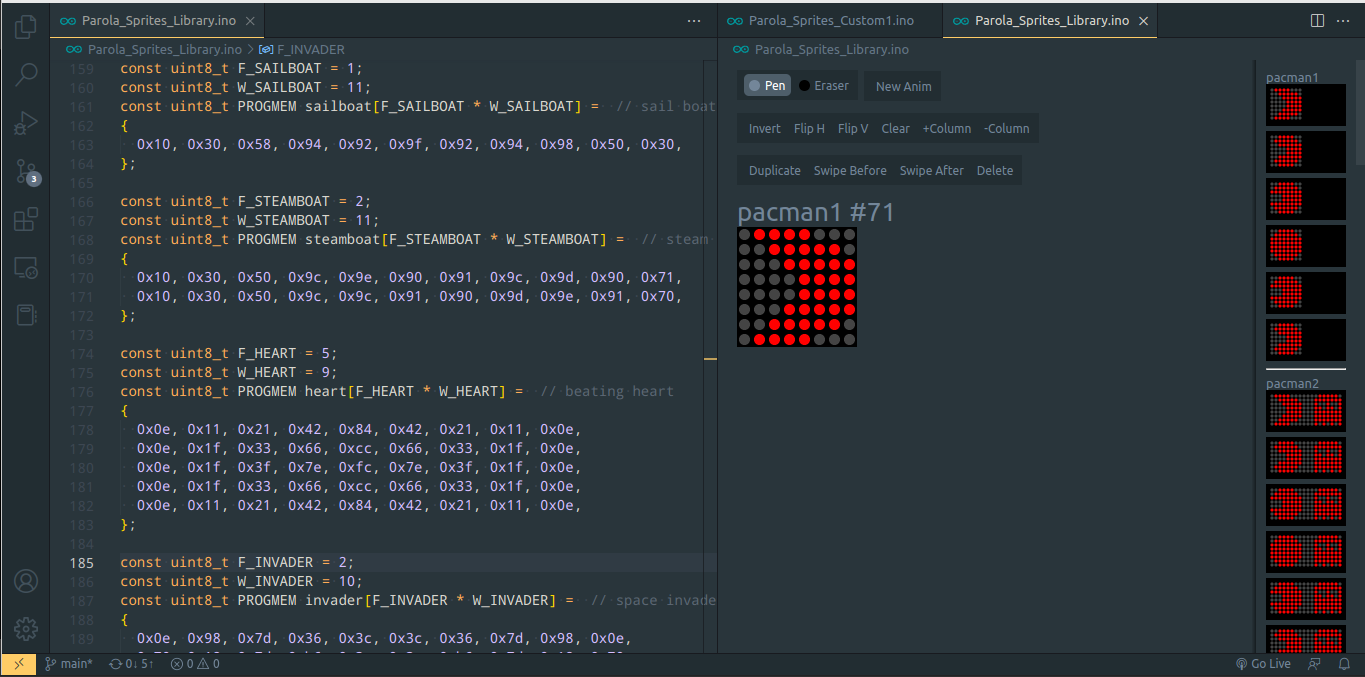1365x677 pixels.
Task: Select first pacman1 frame thumbnail
Action: pyautogui.click(x=1306, y=104)
